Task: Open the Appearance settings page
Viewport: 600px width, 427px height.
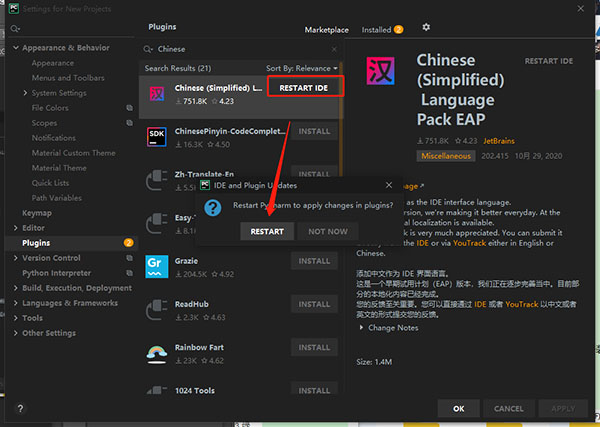Action: point(53,63)
